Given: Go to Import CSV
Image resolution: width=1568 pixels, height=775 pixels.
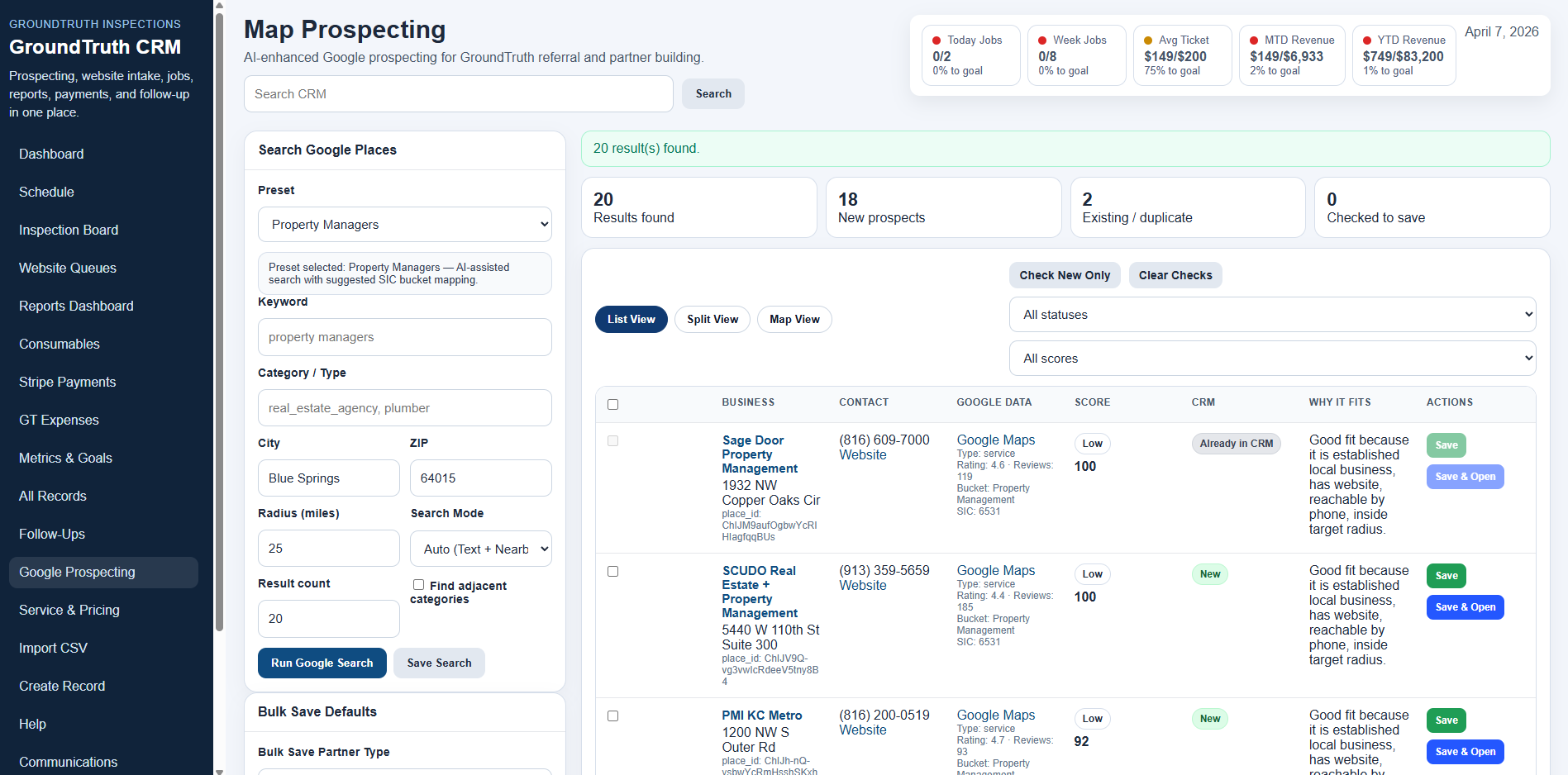Looking at the screenshot, I should click(x=103, y=649).
